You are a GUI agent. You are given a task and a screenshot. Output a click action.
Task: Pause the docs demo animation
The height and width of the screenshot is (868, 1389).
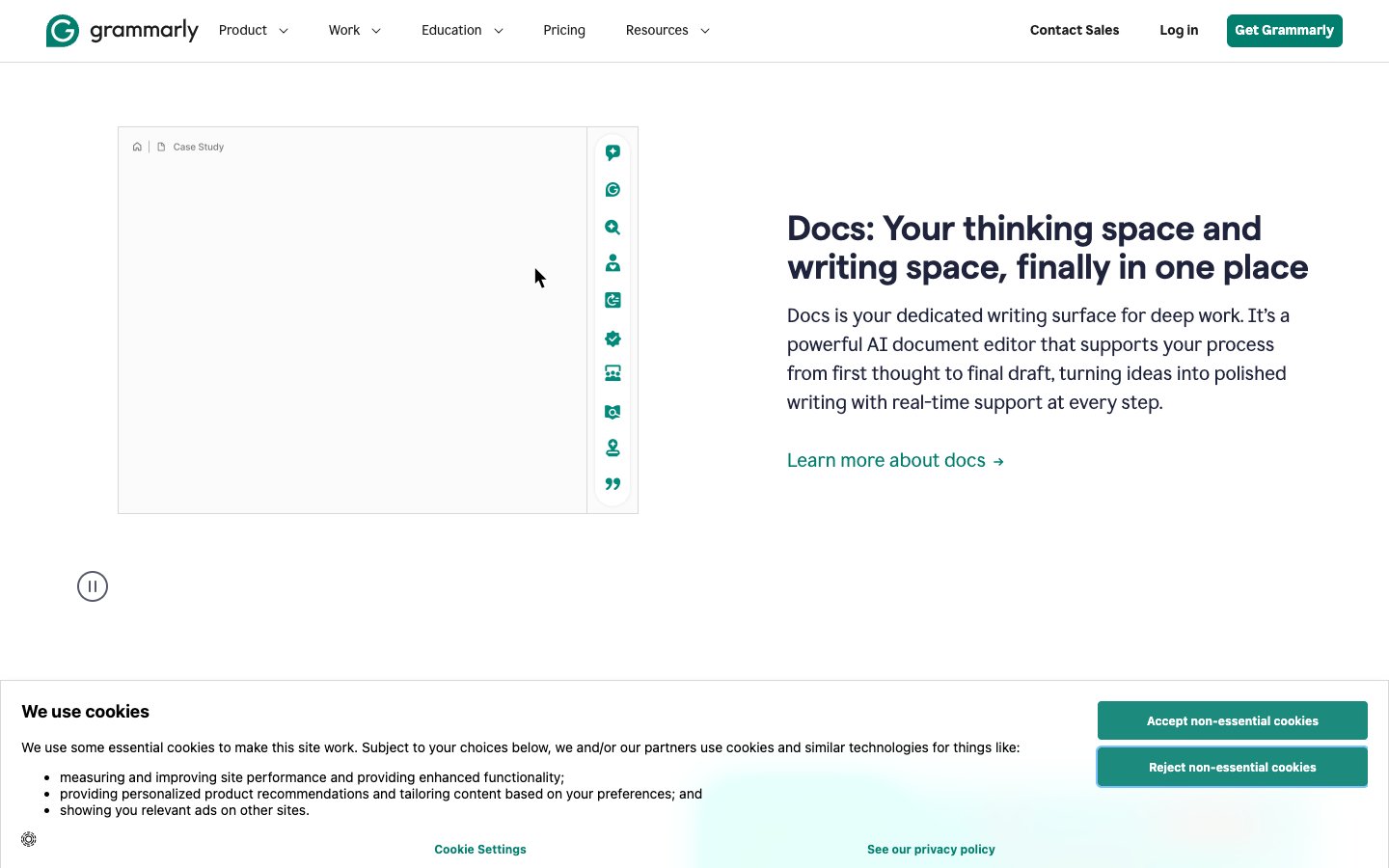pyautogui.click(x=93, y=586)
